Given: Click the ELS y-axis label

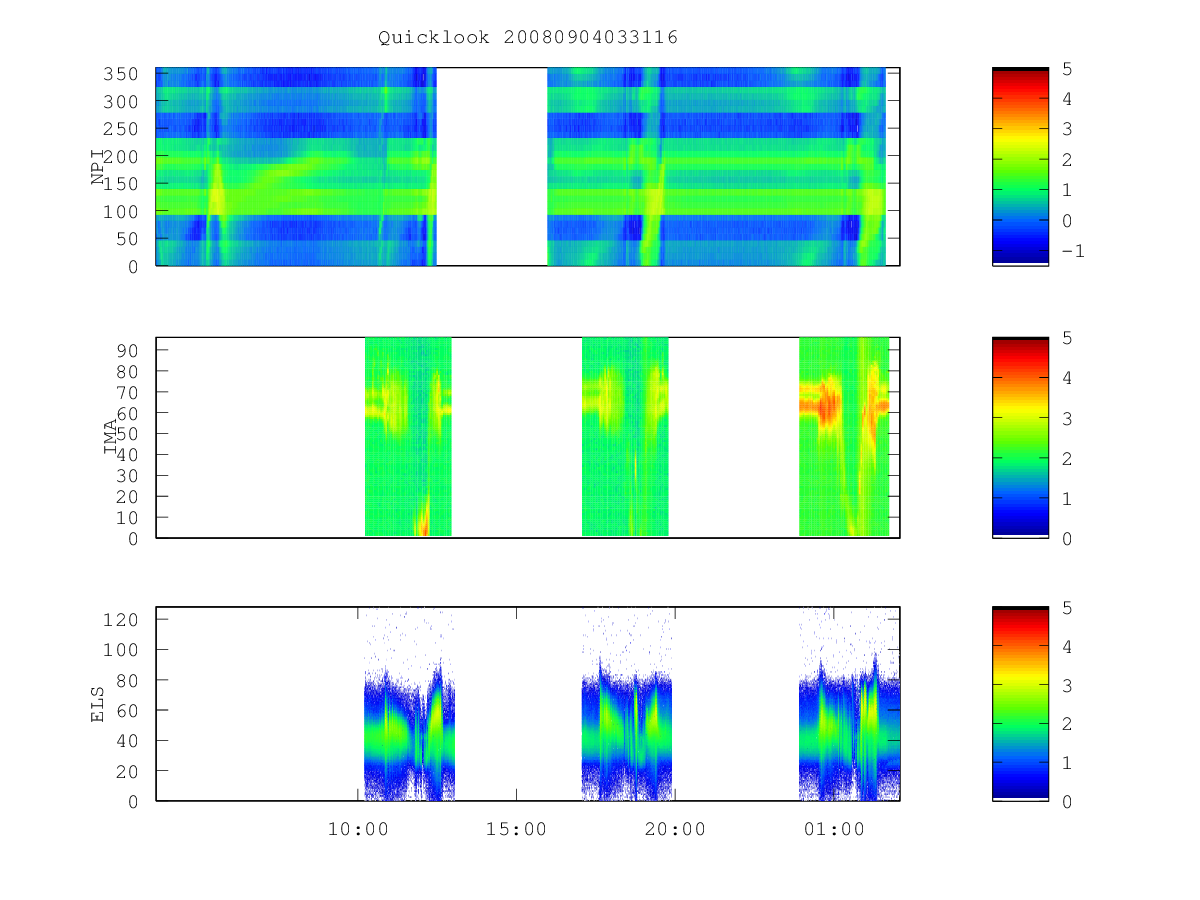Looking at the screenshot, I should pos(99,704).
